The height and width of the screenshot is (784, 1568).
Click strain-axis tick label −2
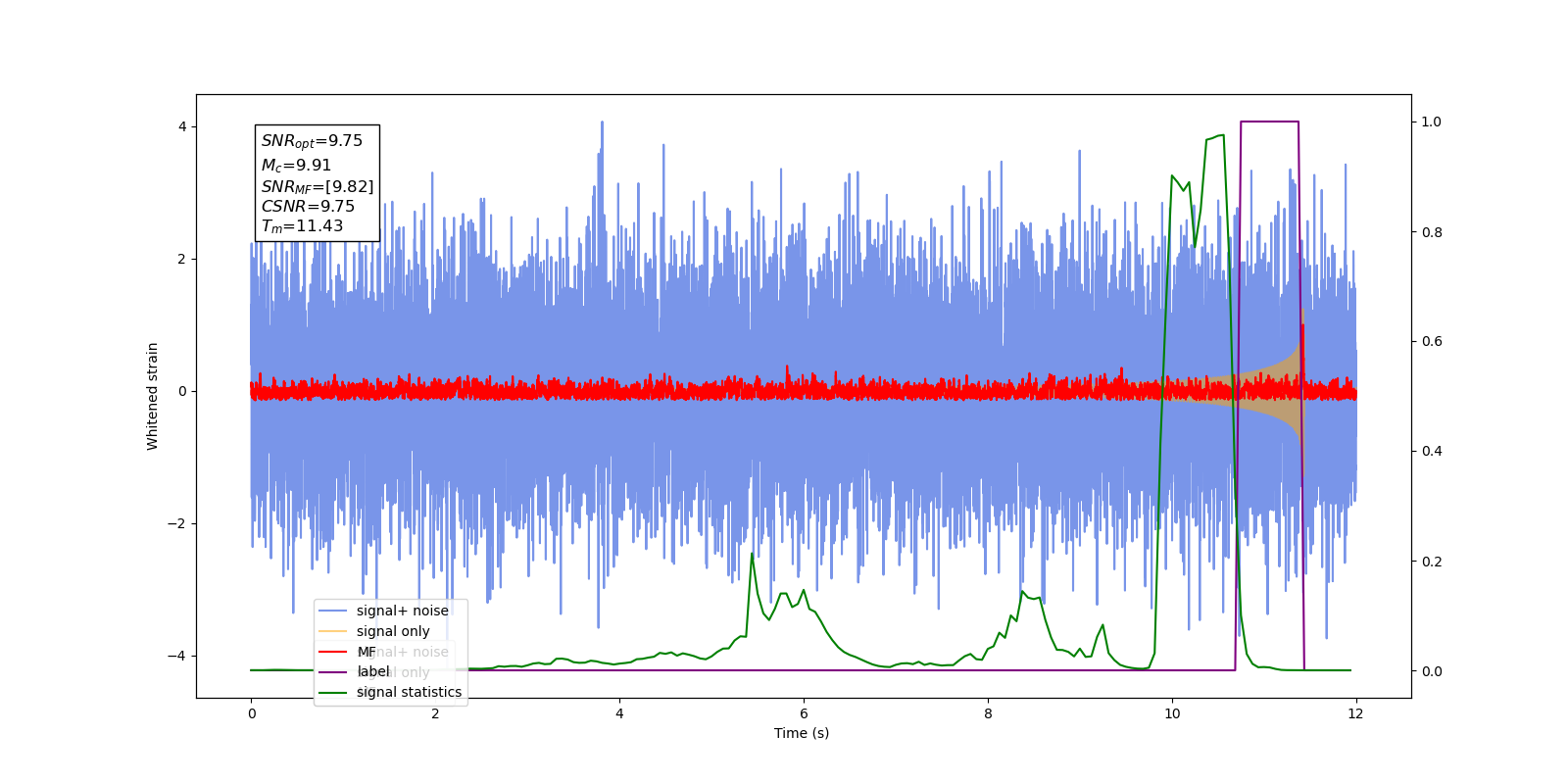pyautogui.click(x=176, y=523)
